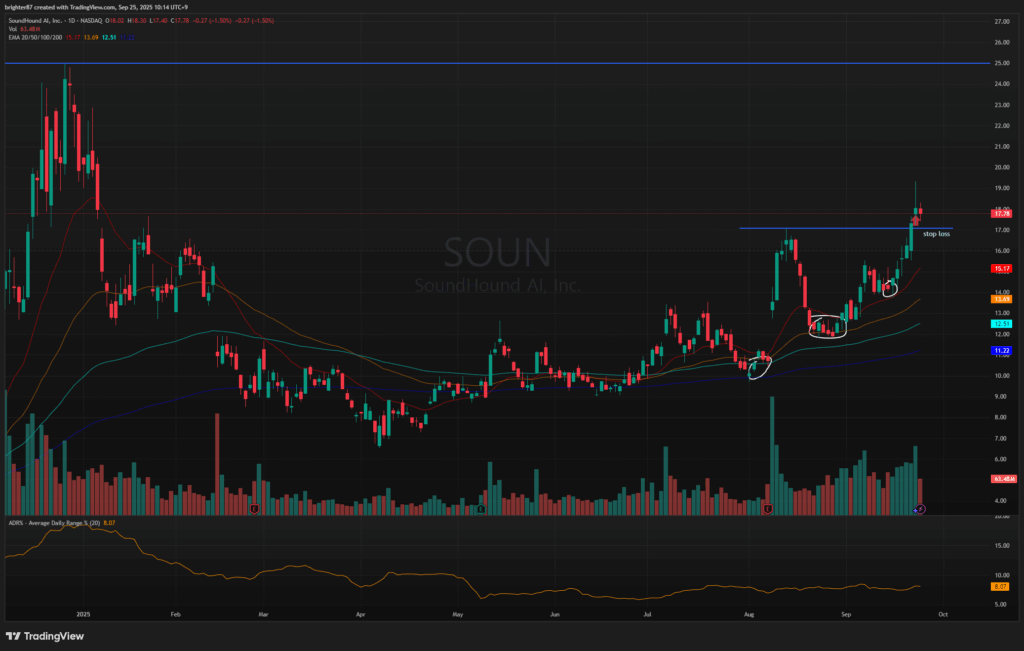The height and width of the screenshot is (651, 1024).
Task: Click the red 15.17 EMA price tag
Action: (x=1000, y=268)
